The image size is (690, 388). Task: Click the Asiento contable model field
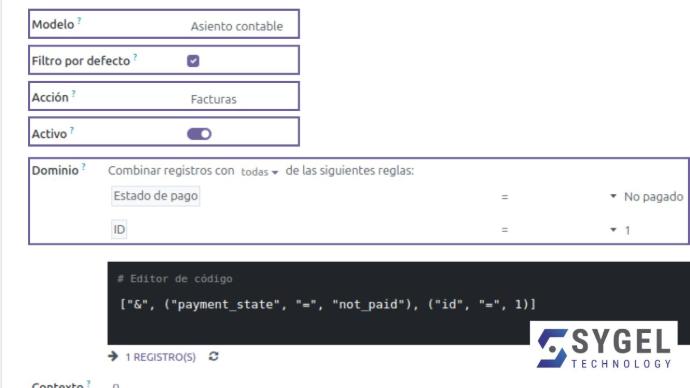237,26
